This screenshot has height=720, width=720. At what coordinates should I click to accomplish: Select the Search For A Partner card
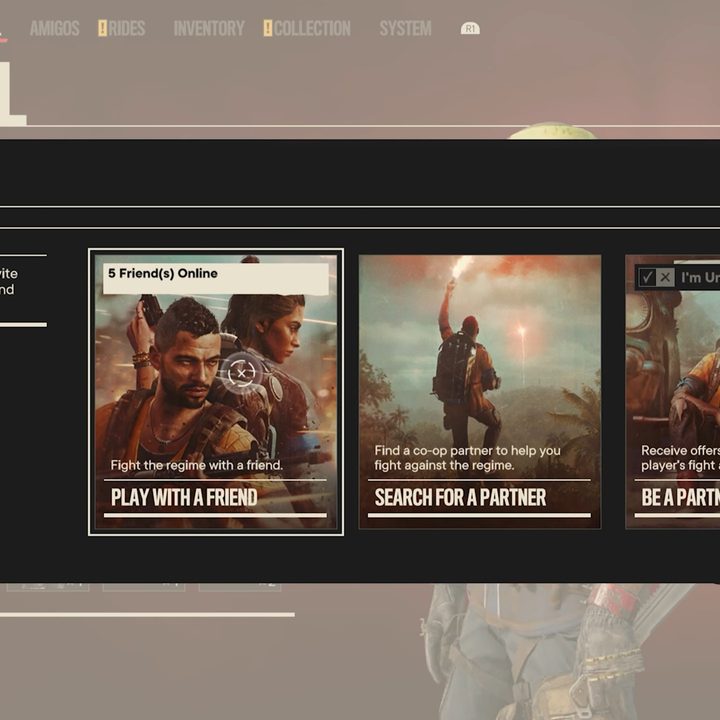click(480, 392)
